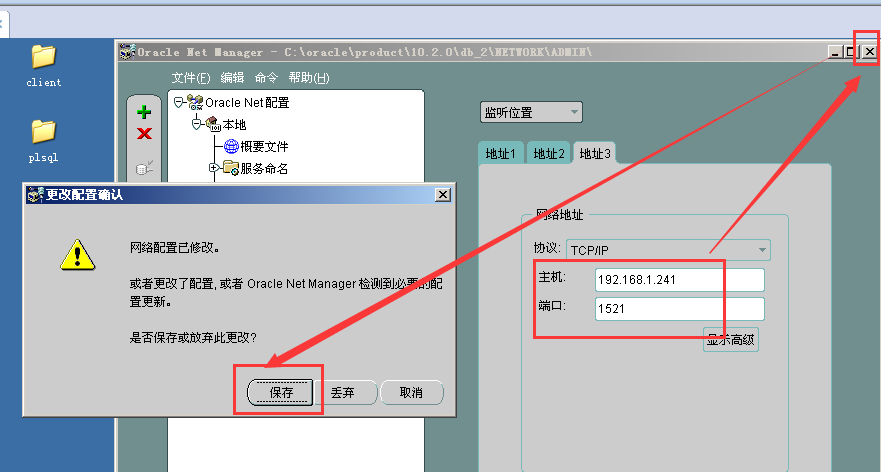This screenshot has height=472, width=881.
Task: Click the red X delete icon
Action: pyautogui.click(x=144, y=134)
